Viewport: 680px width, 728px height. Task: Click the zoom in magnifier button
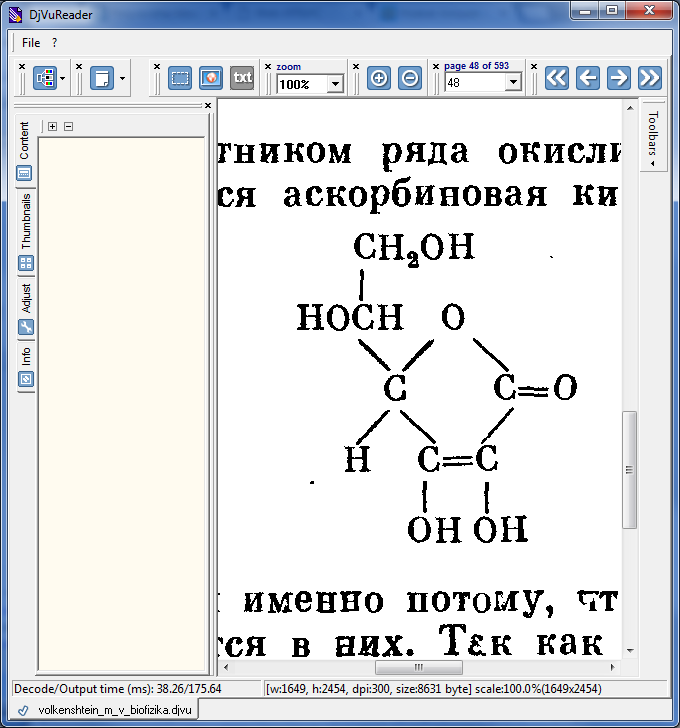(x=379, y=78)
